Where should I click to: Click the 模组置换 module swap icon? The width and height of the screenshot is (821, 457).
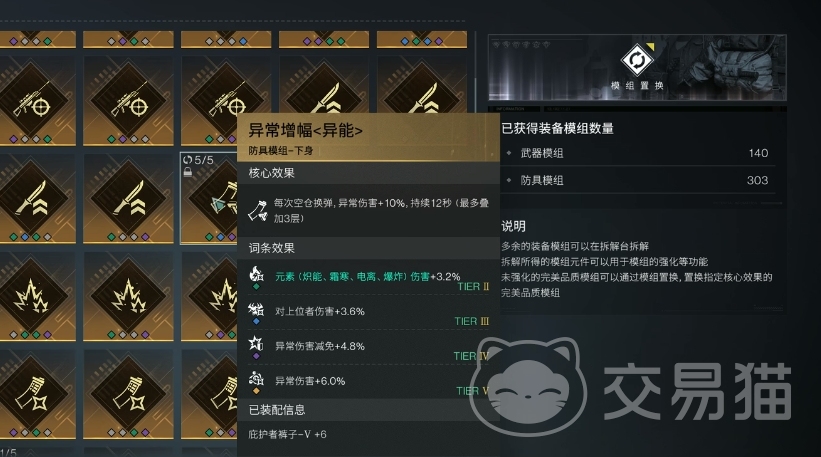(637, 60)
